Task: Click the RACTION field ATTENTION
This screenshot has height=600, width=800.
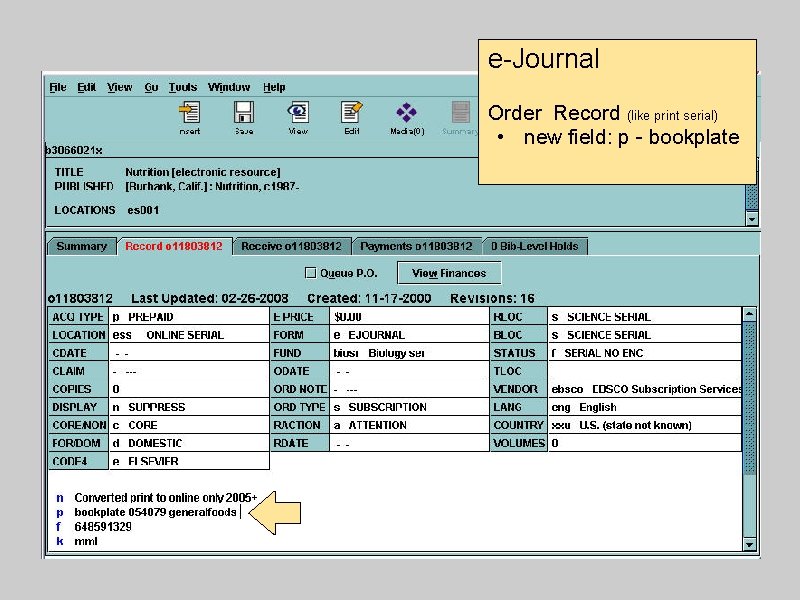Action: (x=409, y=425)
